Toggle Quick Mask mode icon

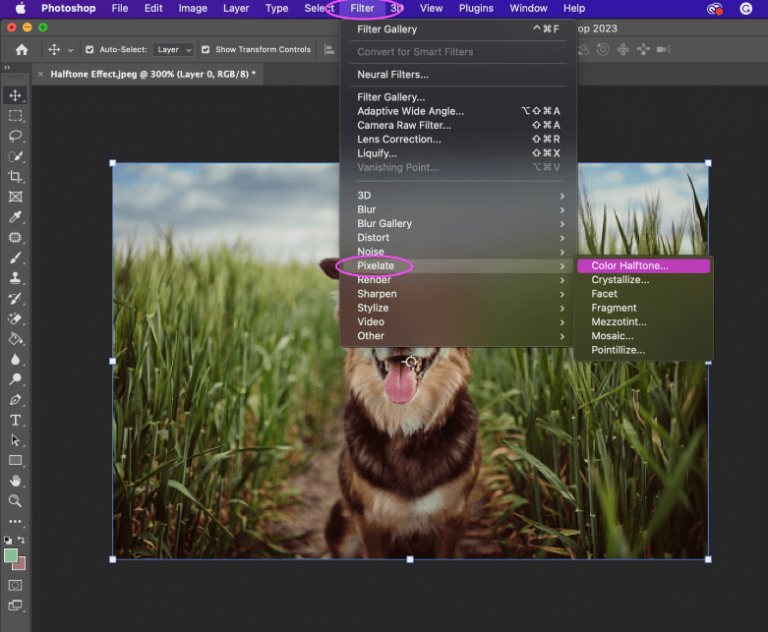(x=15, y=585)
